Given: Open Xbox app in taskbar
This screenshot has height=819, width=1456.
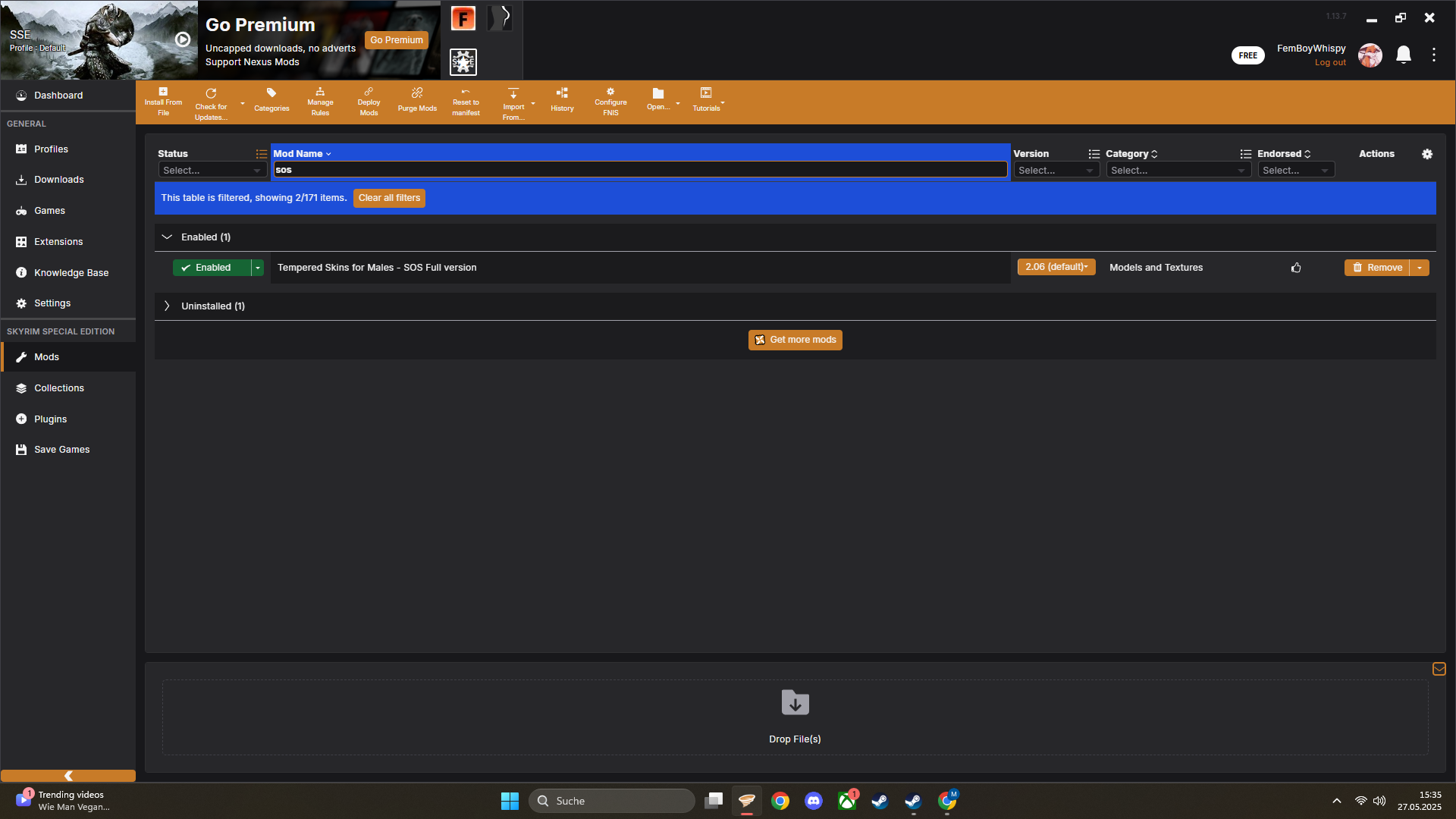Looking at the screenshot, I should click(847, 801).
